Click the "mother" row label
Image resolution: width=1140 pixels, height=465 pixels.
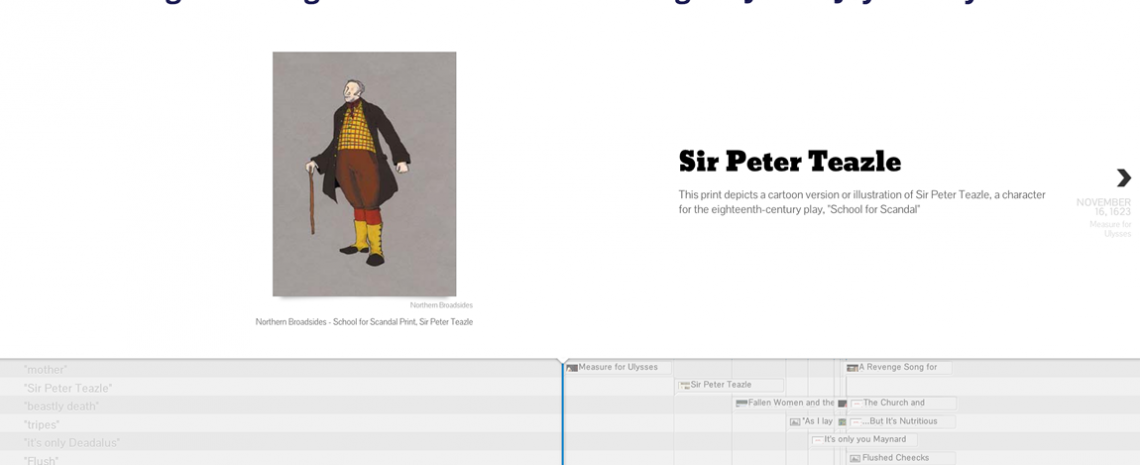(x=45, y=370)
